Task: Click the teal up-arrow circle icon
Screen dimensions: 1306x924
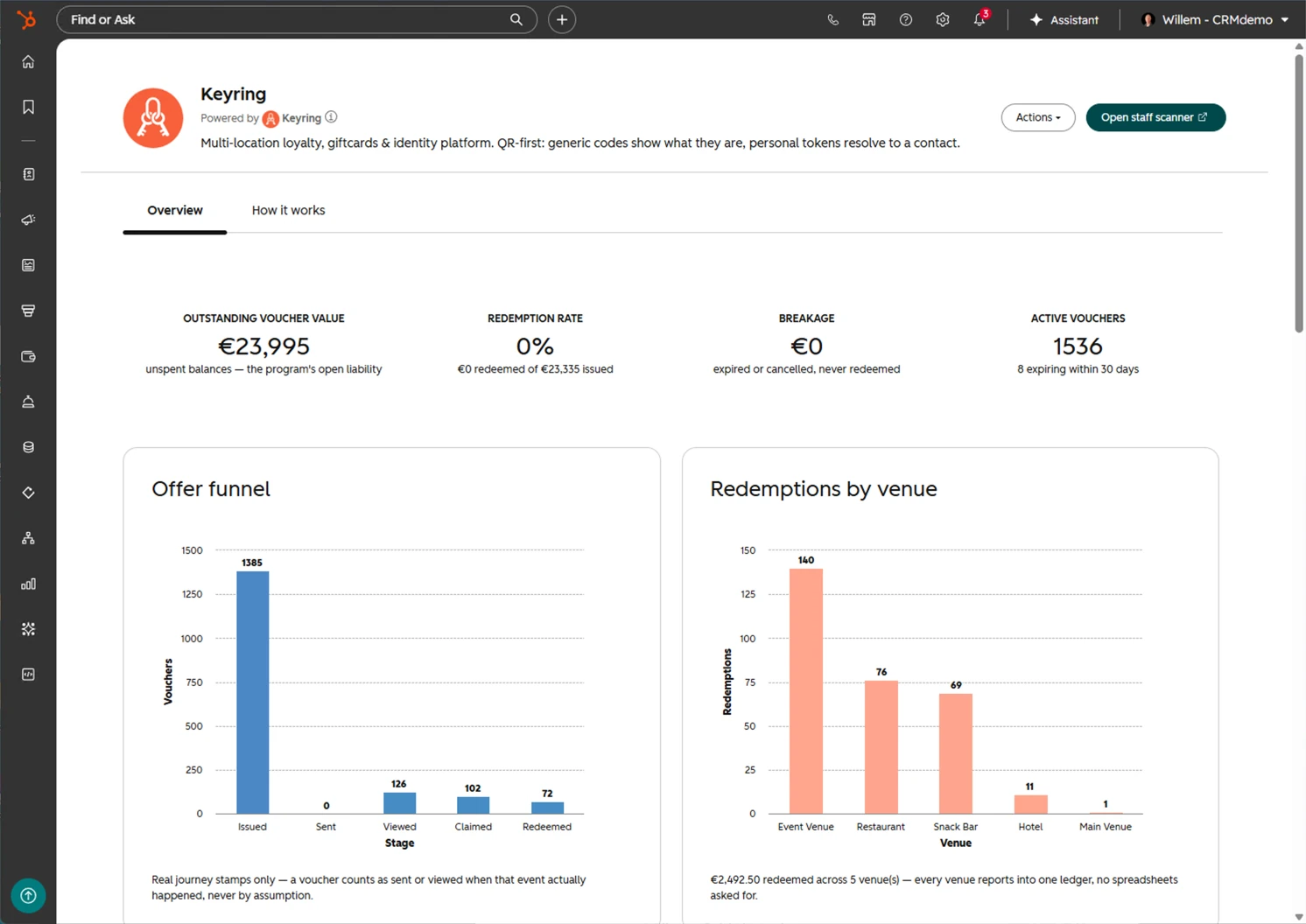Action: (28, 895)
